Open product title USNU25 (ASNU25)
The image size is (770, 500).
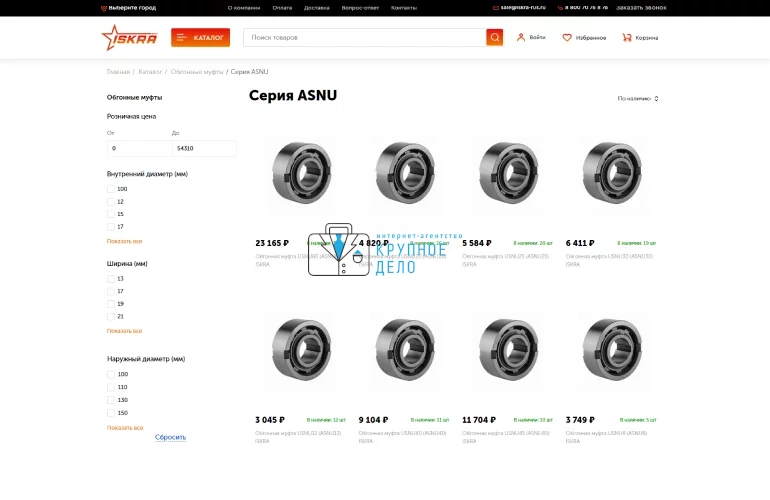505,260
